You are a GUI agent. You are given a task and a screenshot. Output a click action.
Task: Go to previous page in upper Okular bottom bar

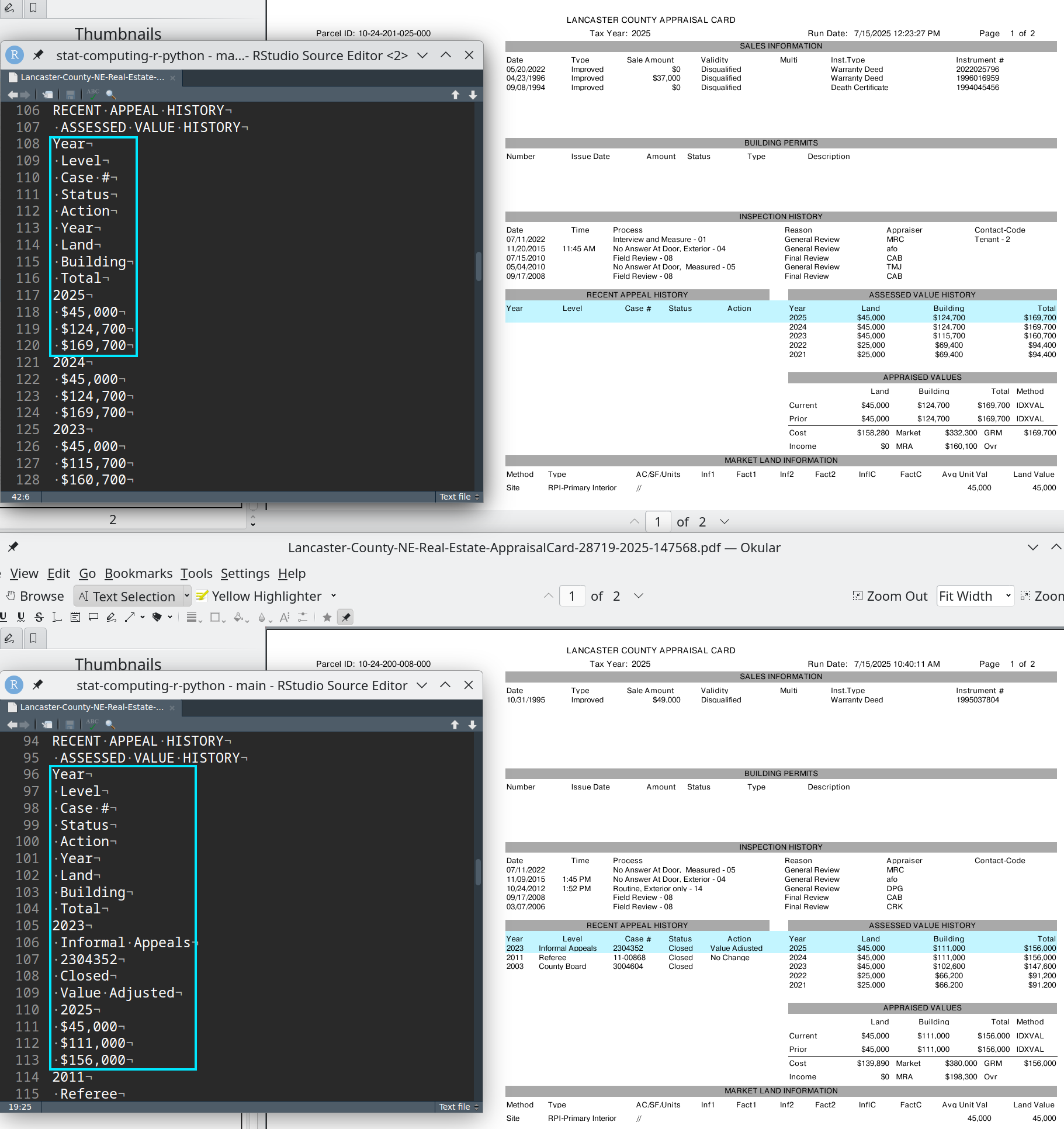(634, 521)
